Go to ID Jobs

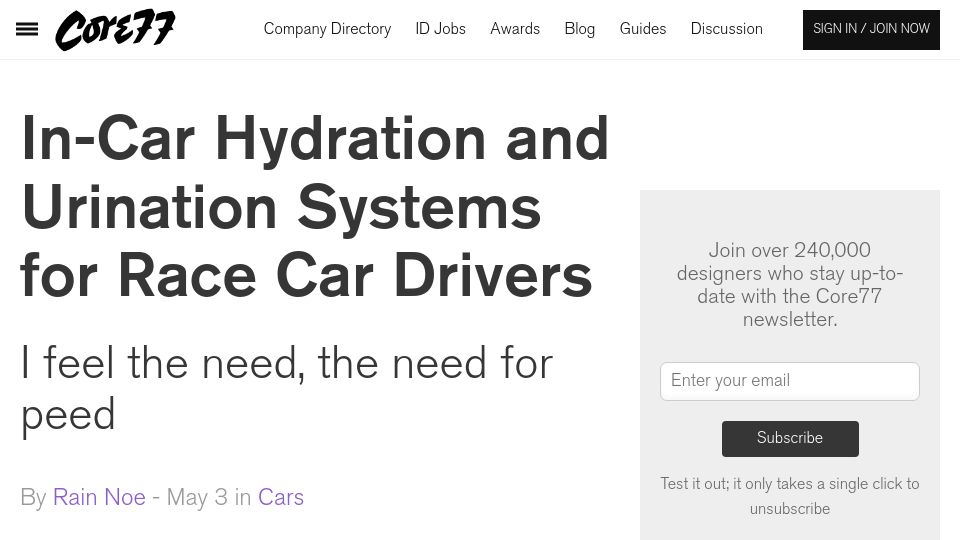click(x=440, y=29)
